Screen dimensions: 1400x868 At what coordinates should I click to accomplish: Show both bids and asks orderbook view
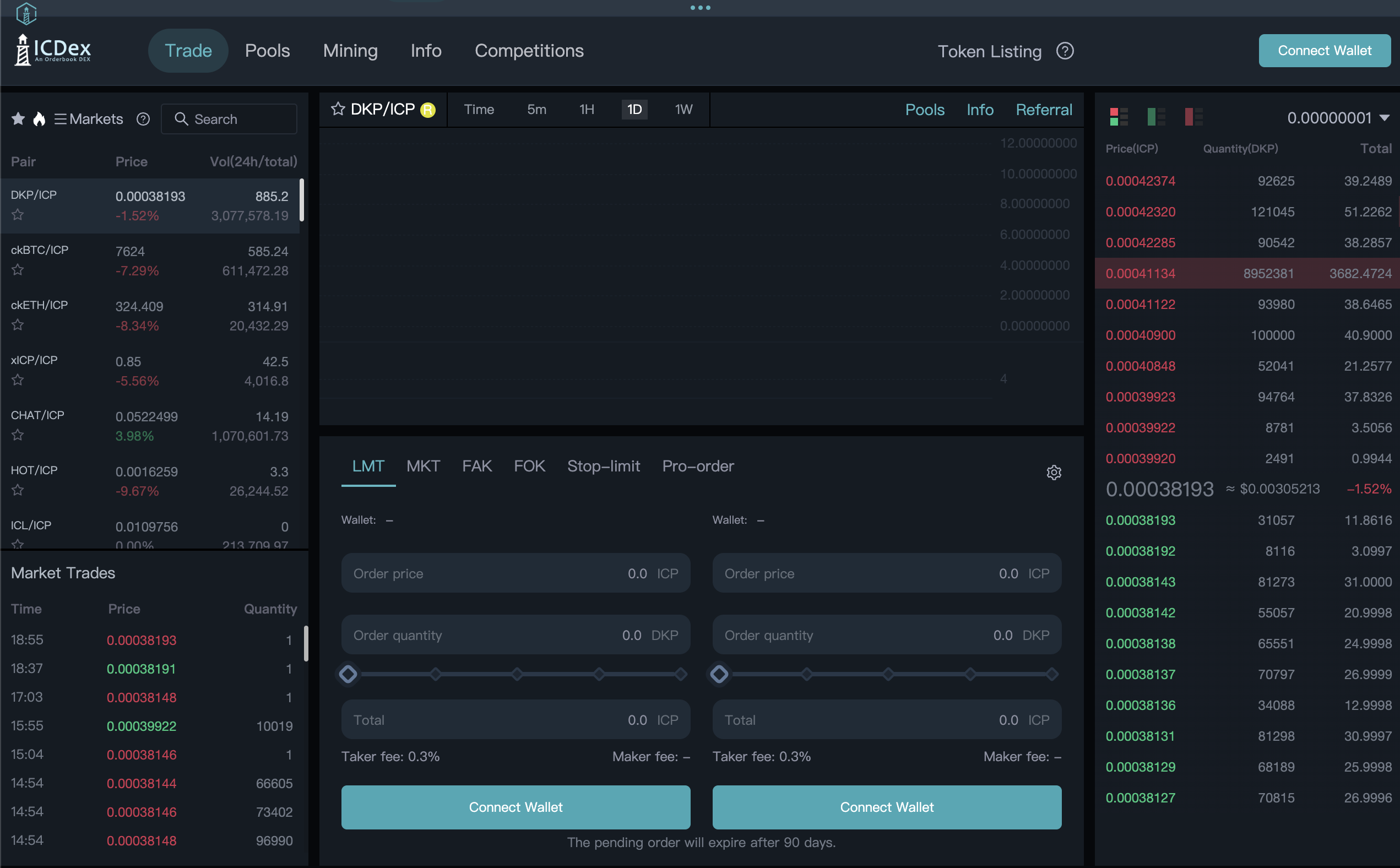(x=1119, y=117)
